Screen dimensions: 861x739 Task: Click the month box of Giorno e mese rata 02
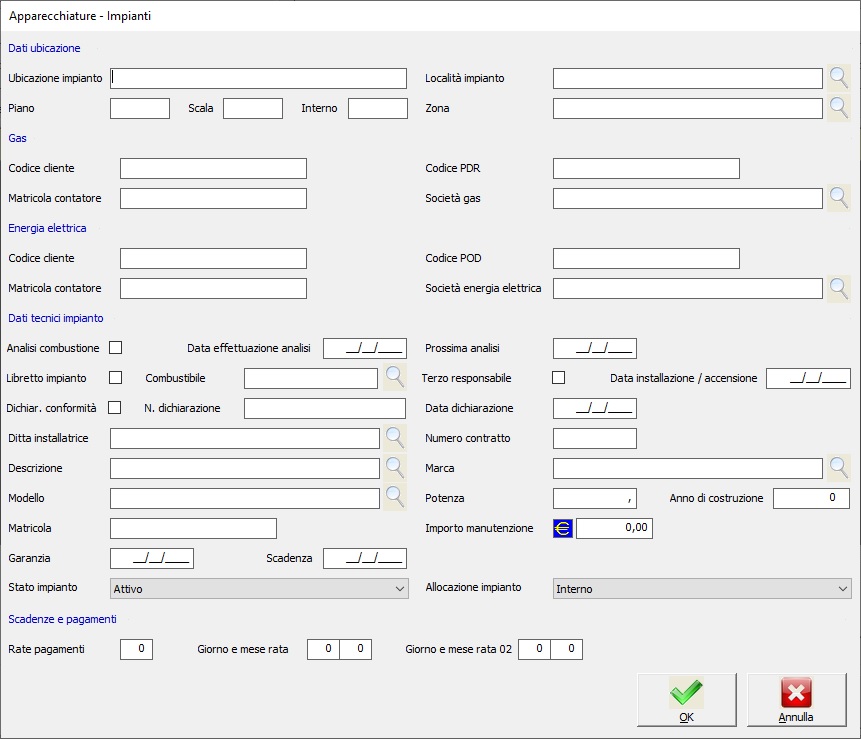[x=567, y=649]
